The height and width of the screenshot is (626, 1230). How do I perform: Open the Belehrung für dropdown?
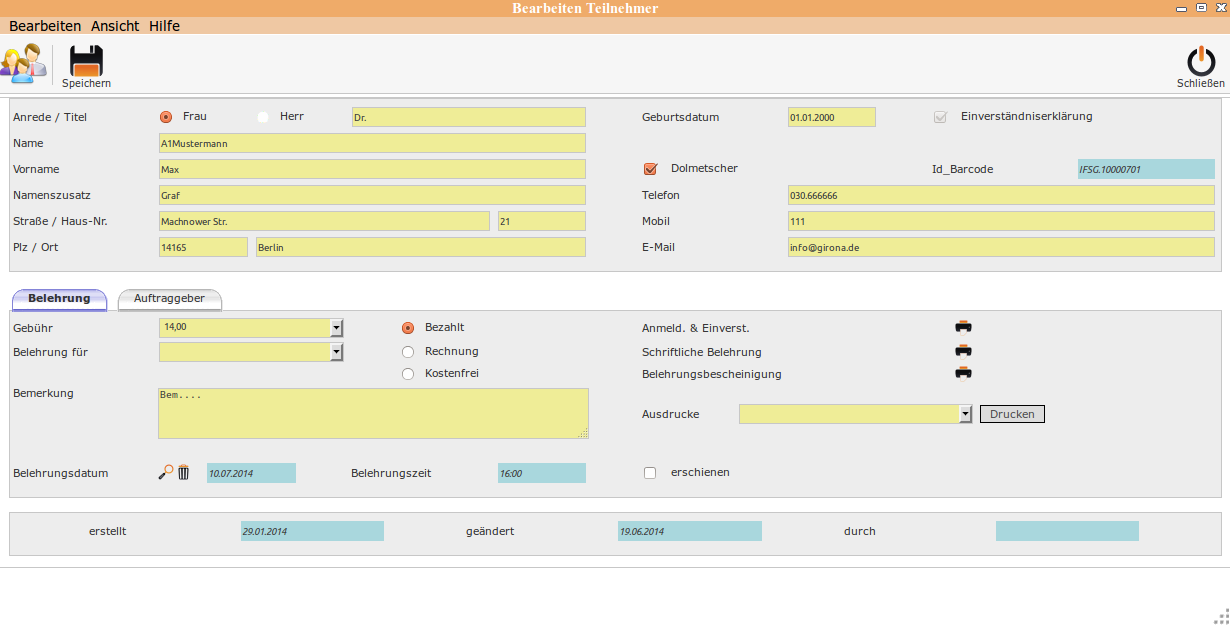click(x=336, y=352)
